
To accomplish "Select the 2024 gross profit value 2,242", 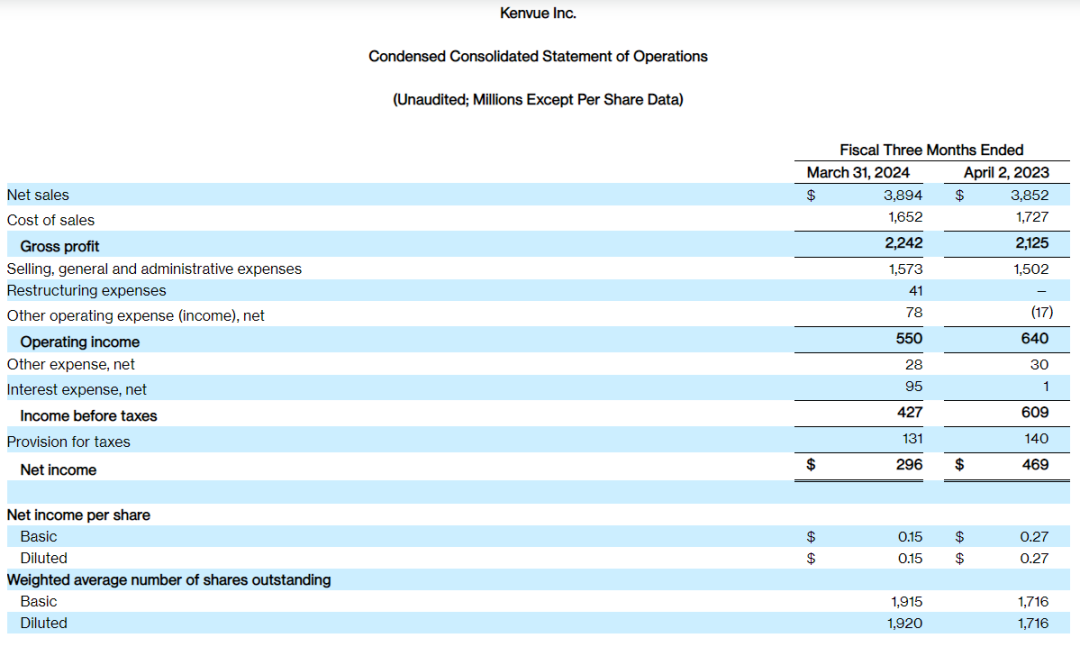I will point(904,243).
